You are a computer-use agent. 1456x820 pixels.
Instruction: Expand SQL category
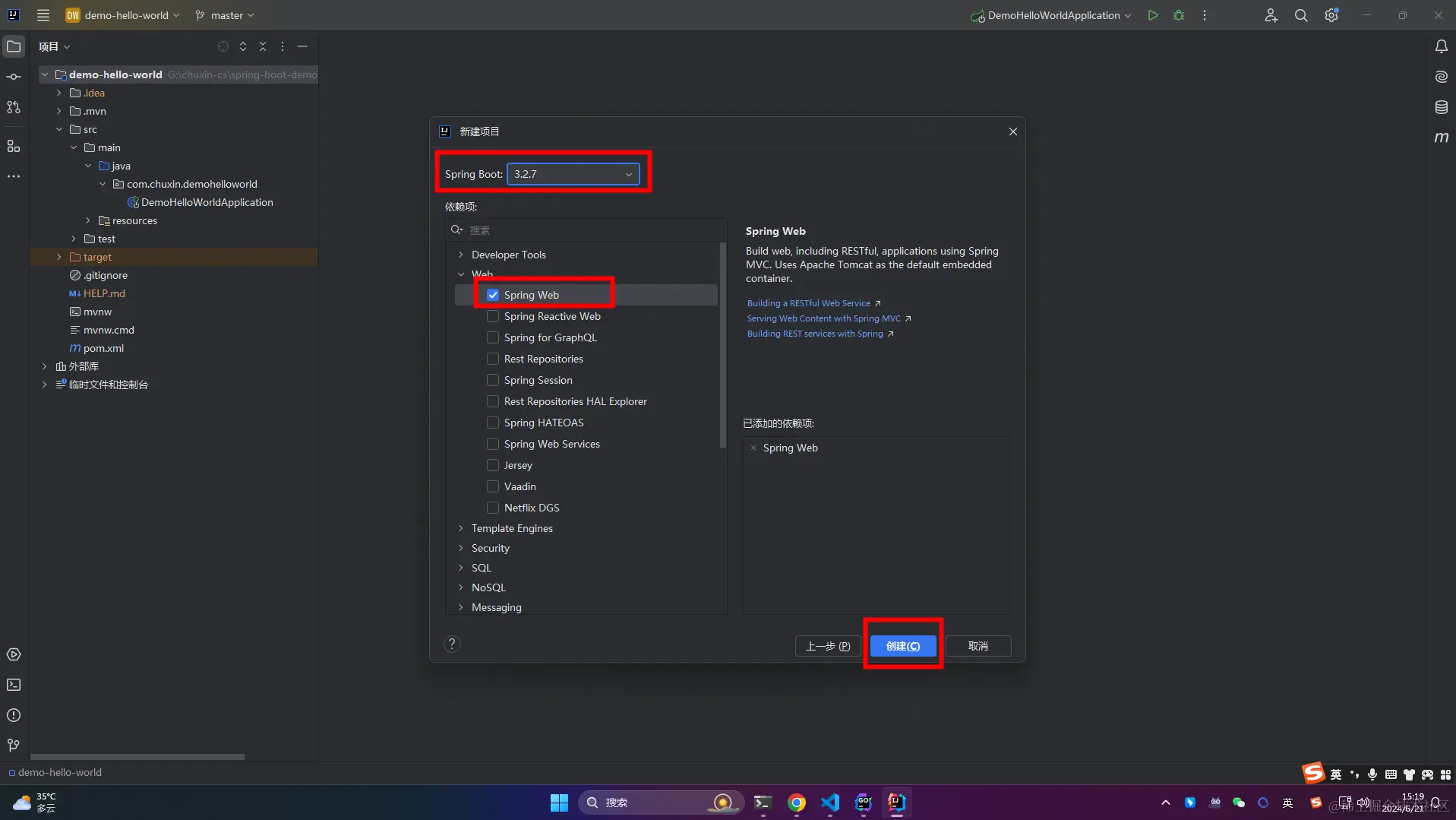461,568
